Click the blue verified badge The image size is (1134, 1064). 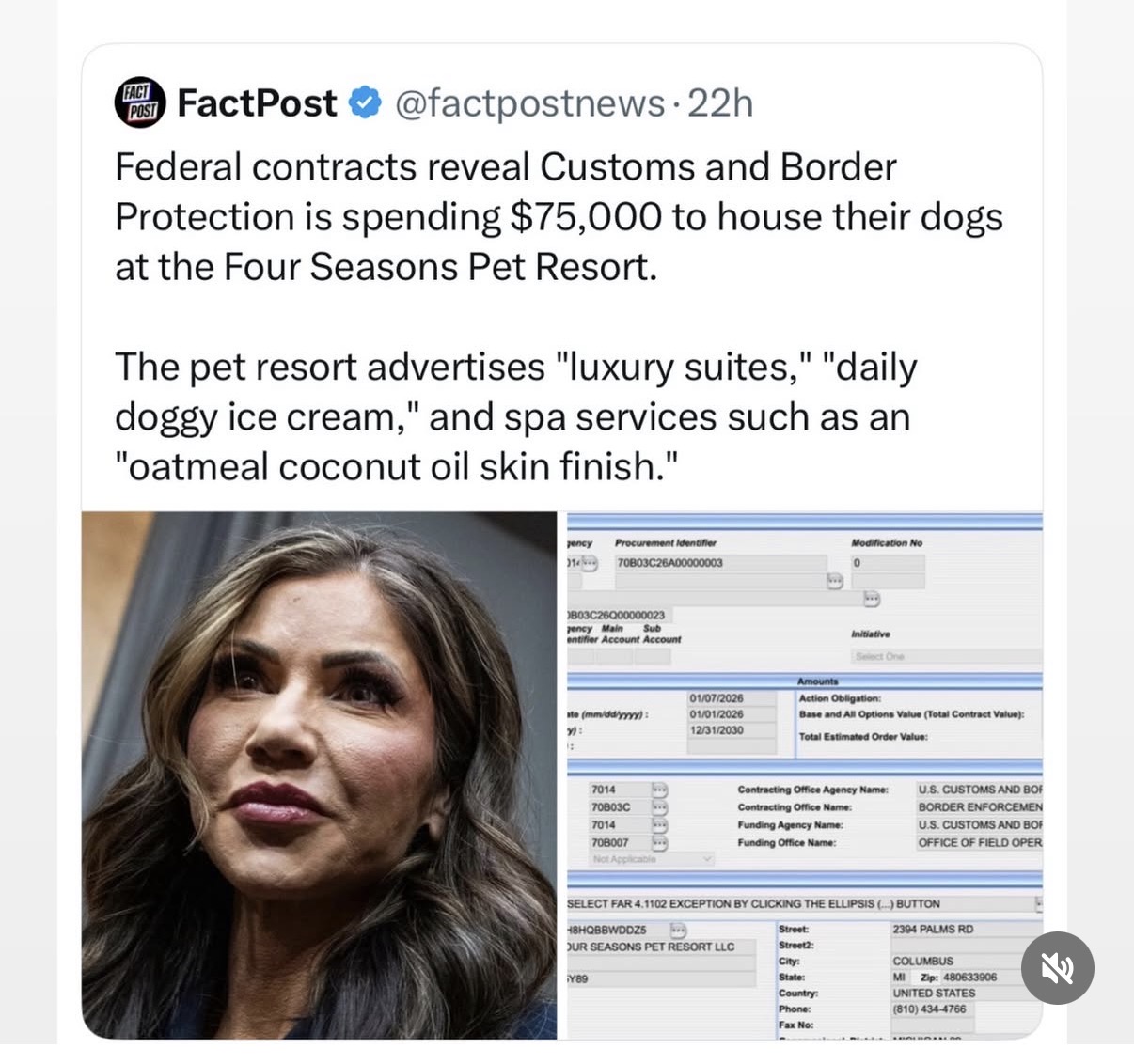[x=365, y=102]
